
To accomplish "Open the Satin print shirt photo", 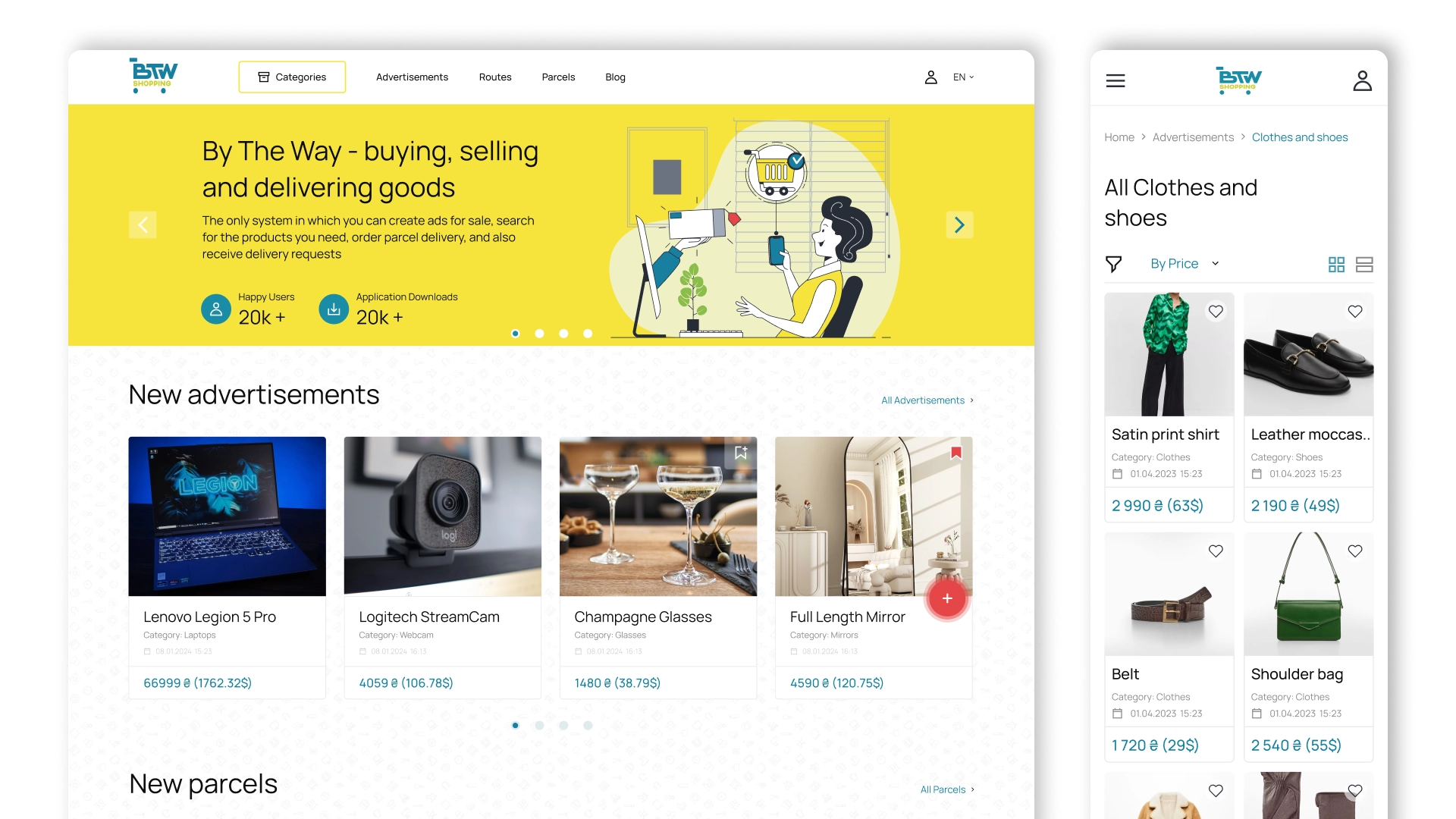I will (1169, 355).
